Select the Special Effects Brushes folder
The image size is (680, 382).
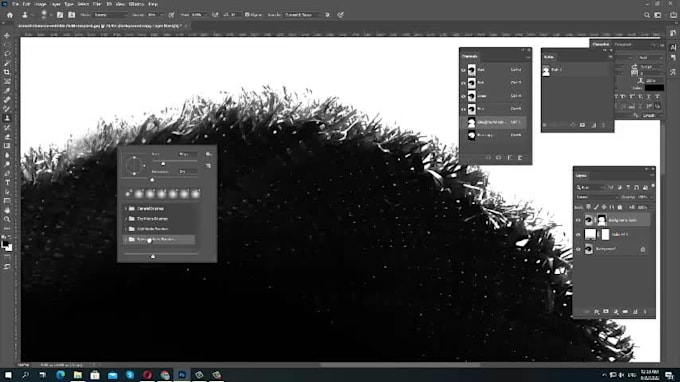pos(159,239)
